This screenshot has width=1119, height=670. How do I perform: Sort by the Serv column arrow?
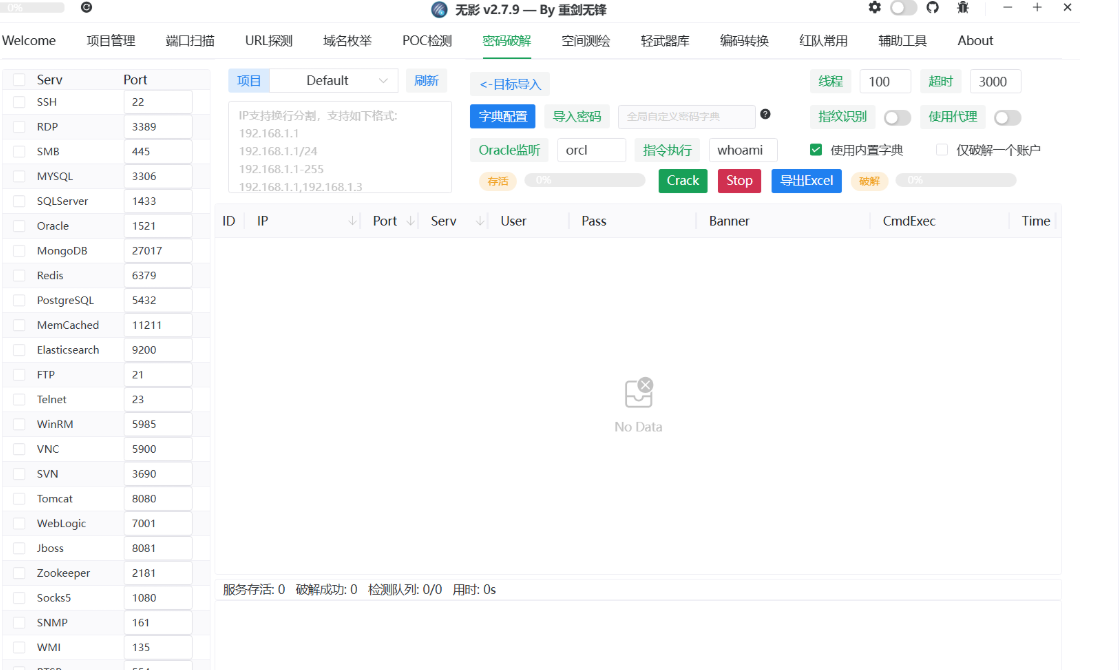(x=481, y=221)
